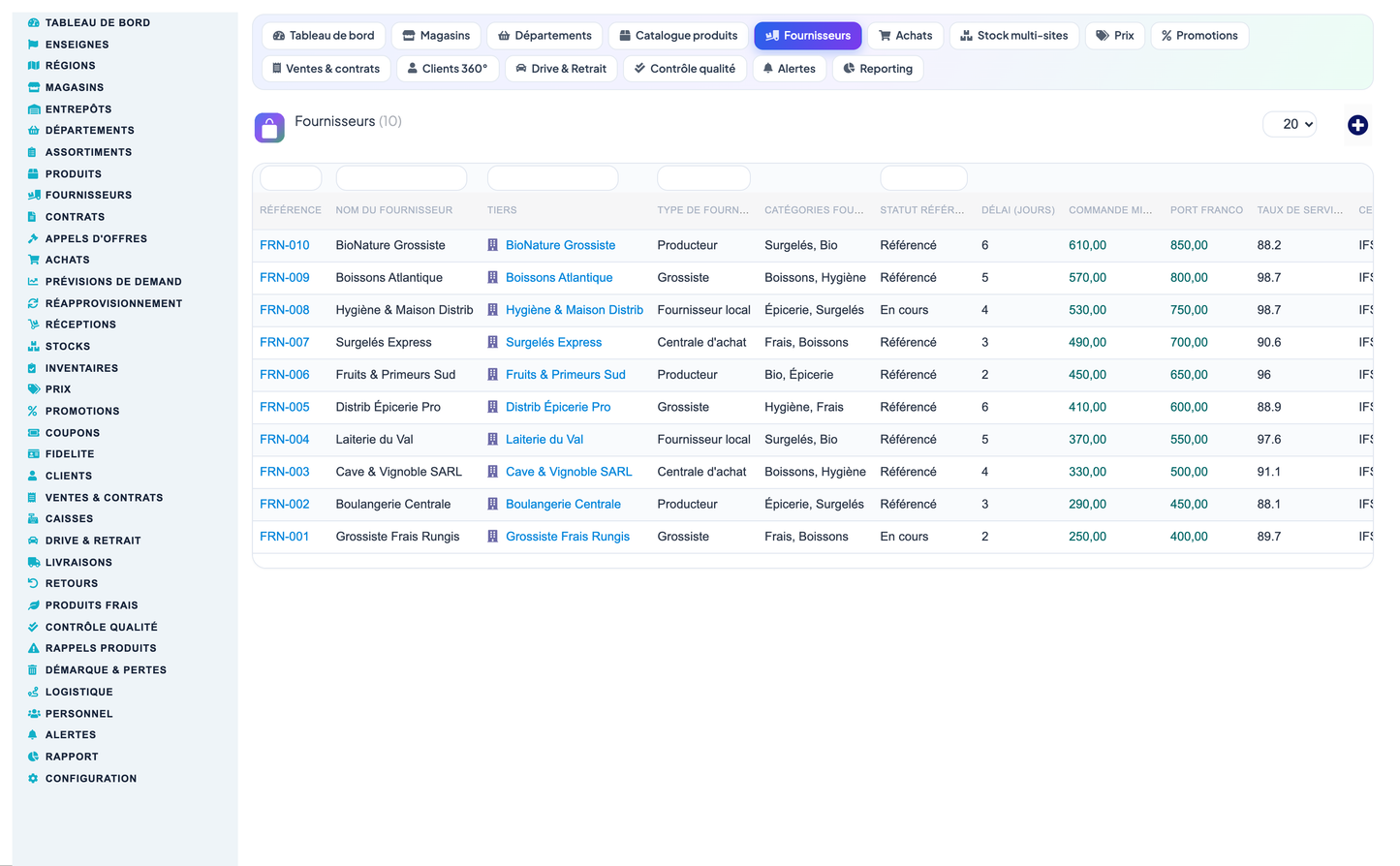
Task: Open Assortiments in the left sidebar
Action: 88,152
